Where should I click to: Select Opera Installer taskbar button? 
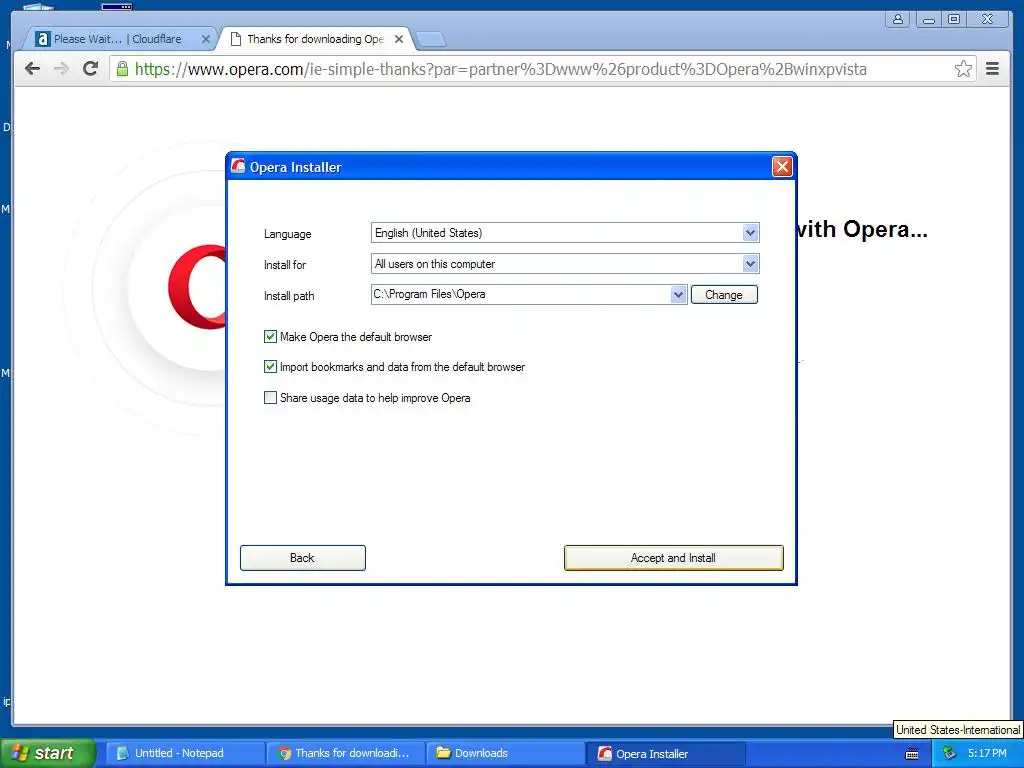pyautogui.click(x=666, y=753)
